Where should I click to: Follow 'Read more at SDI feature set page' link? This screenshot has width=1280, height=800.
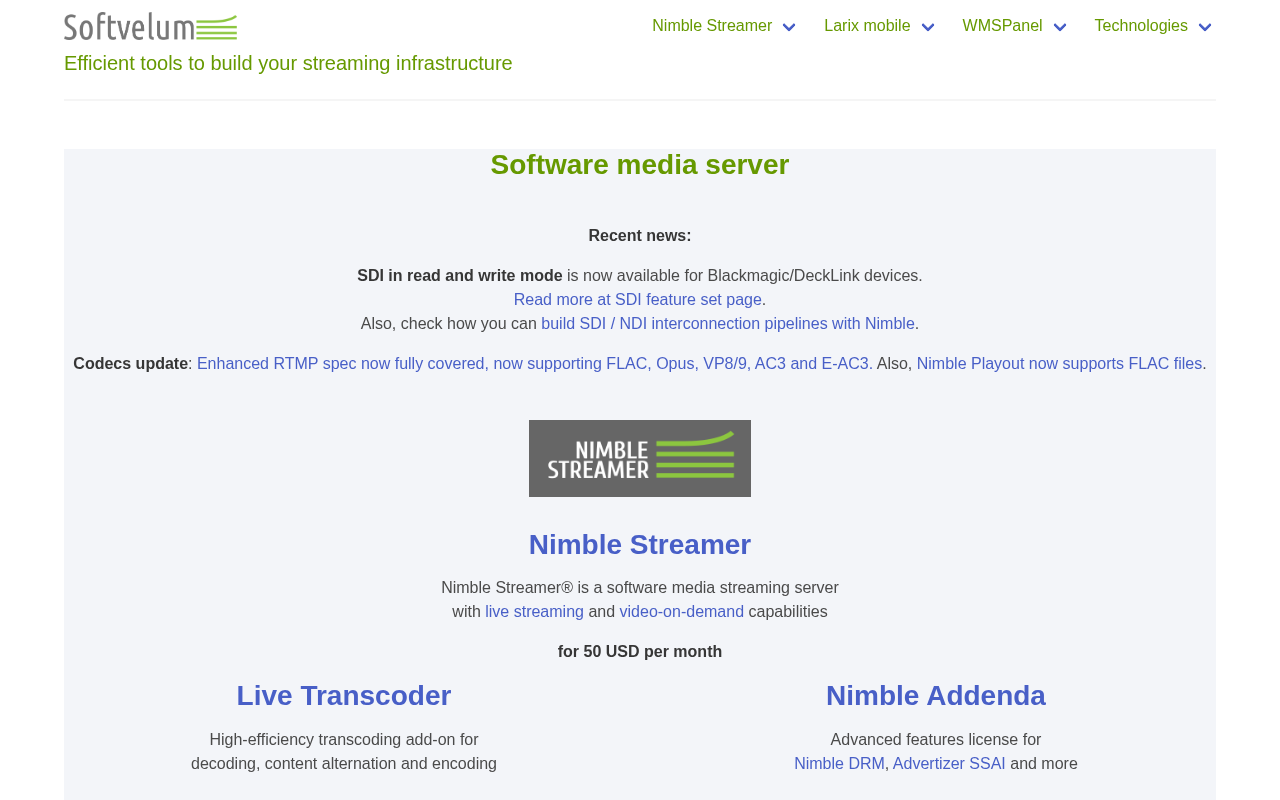pos(638,300)
